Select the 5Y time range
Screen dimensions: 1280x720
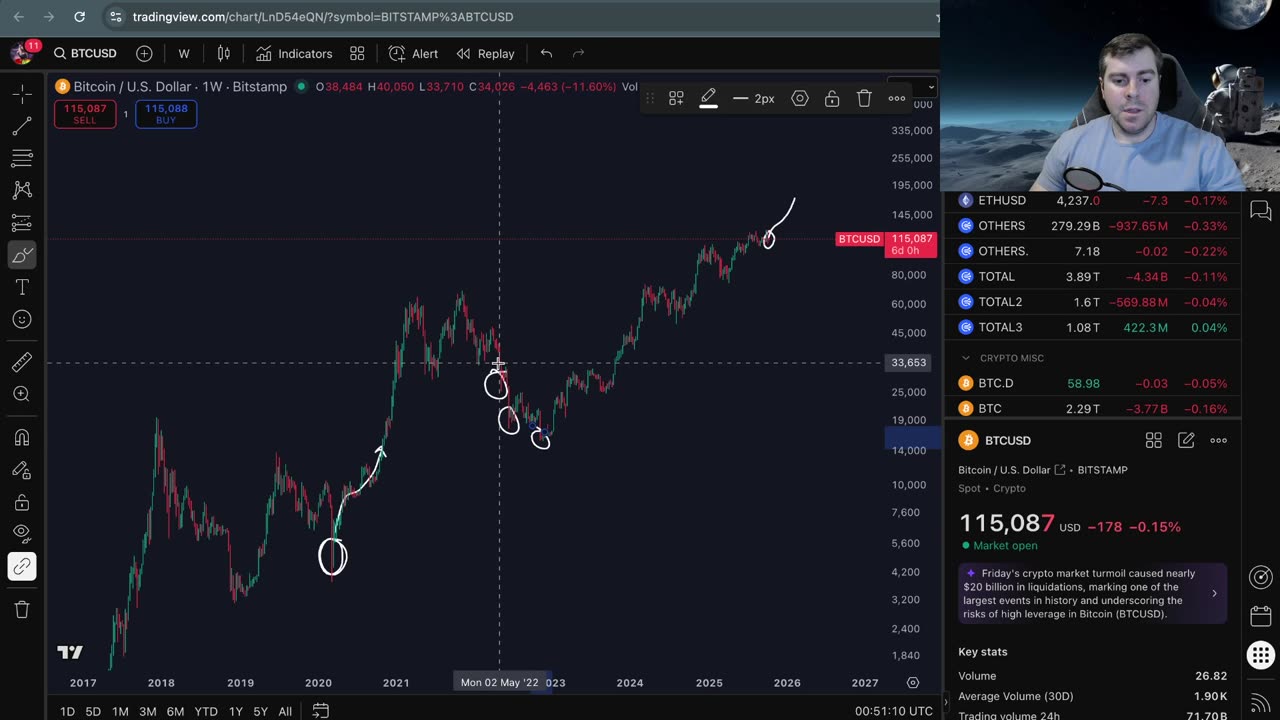260,711
